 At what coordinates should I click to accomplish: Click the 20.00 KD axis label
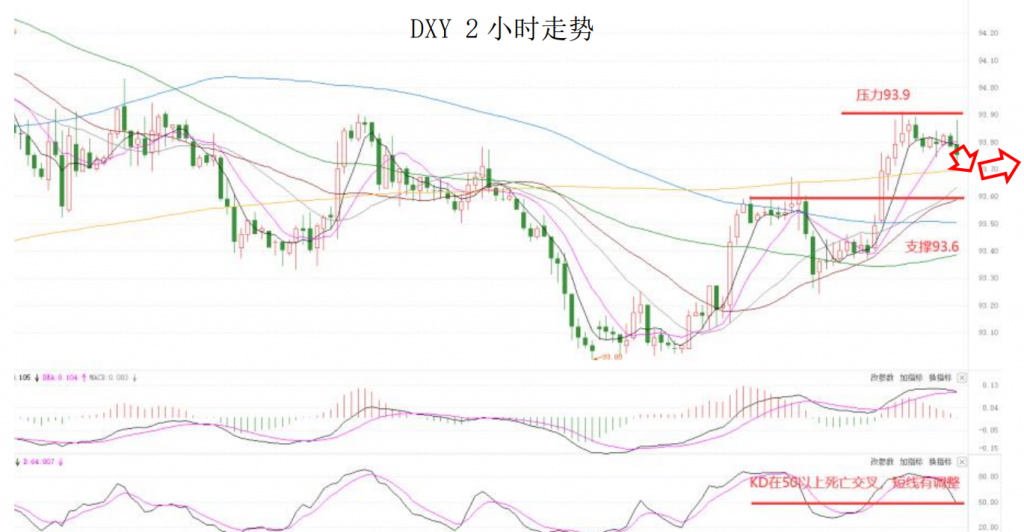pyautogui.click(x=988, y=527)
